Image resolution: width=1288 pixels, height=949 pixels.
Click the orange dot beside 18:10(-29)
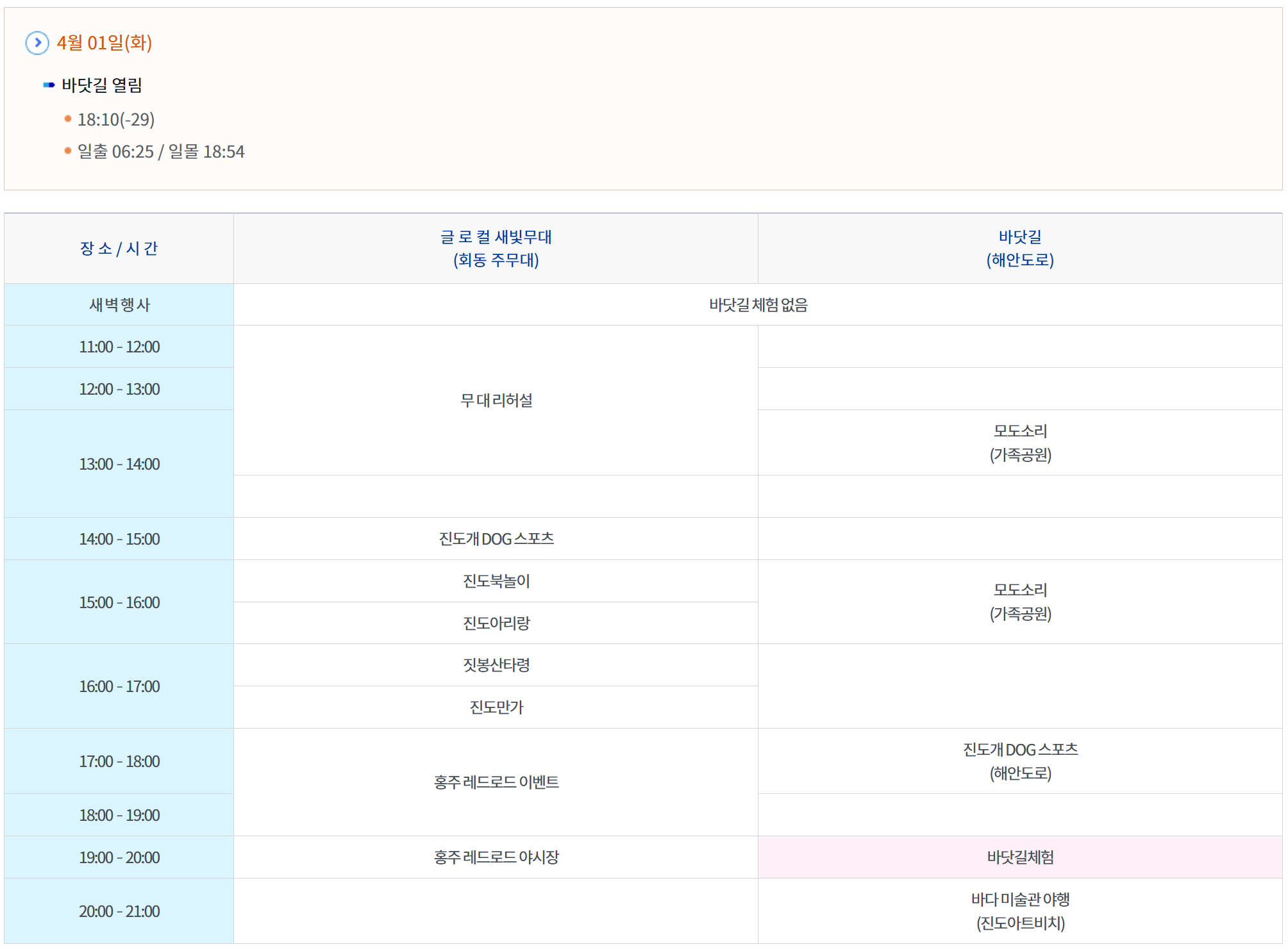[x=68, y=119]
